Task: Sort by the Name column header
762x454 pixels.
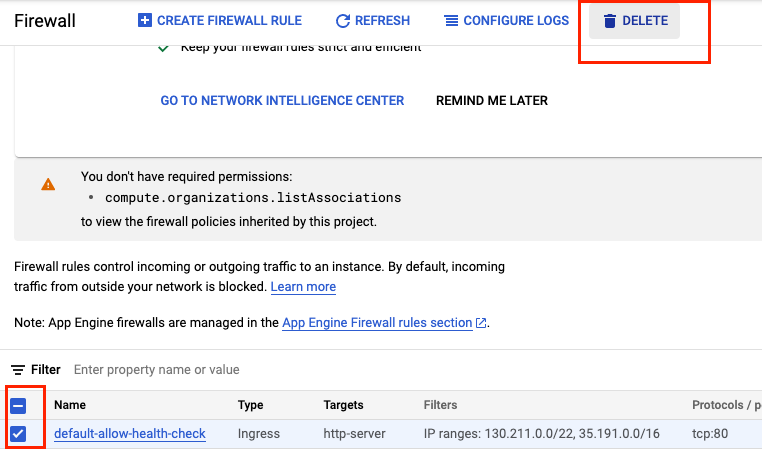Action: coord(68,405)
